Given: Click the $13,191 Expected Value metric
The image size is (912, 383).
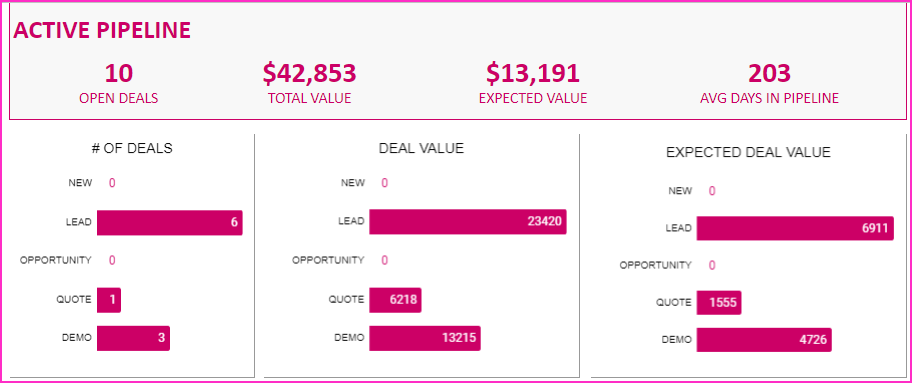Looking at the screenshot, I should pyautogui.click(x=533, y=84).
